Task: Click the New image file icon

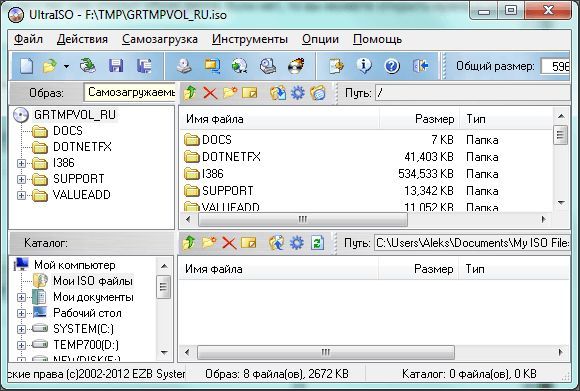Action: [26, 67]
